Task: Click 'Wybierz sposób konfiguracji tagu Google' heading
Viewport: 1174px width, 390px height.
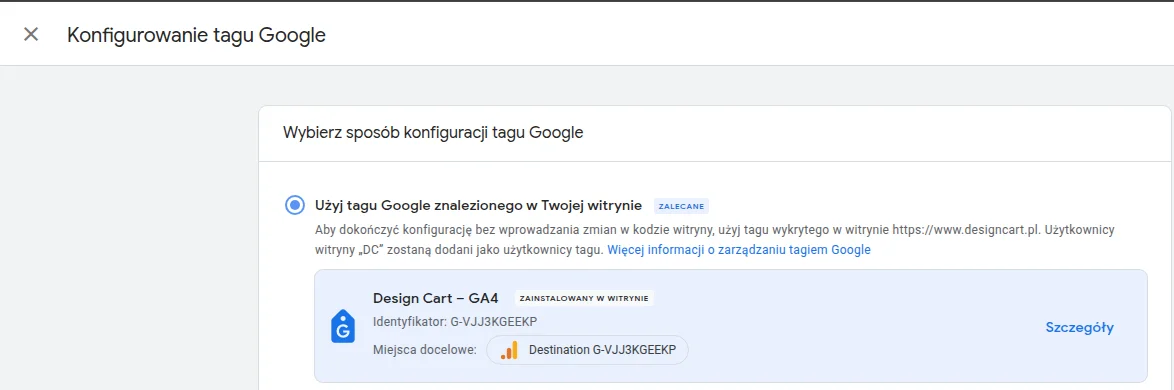Action: click(433, 133)
